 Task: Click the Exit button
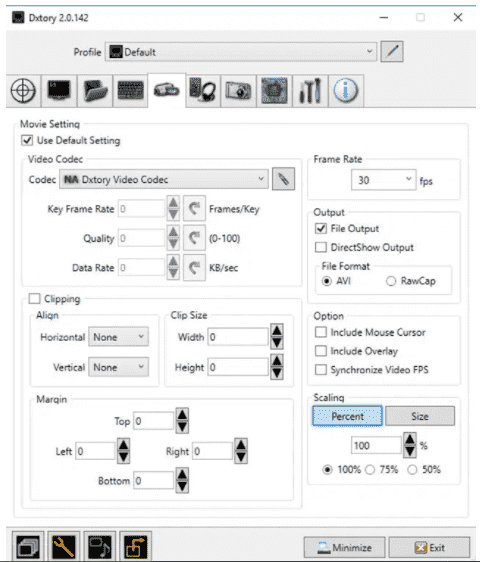pyautogui.click(x=429, y=547)
